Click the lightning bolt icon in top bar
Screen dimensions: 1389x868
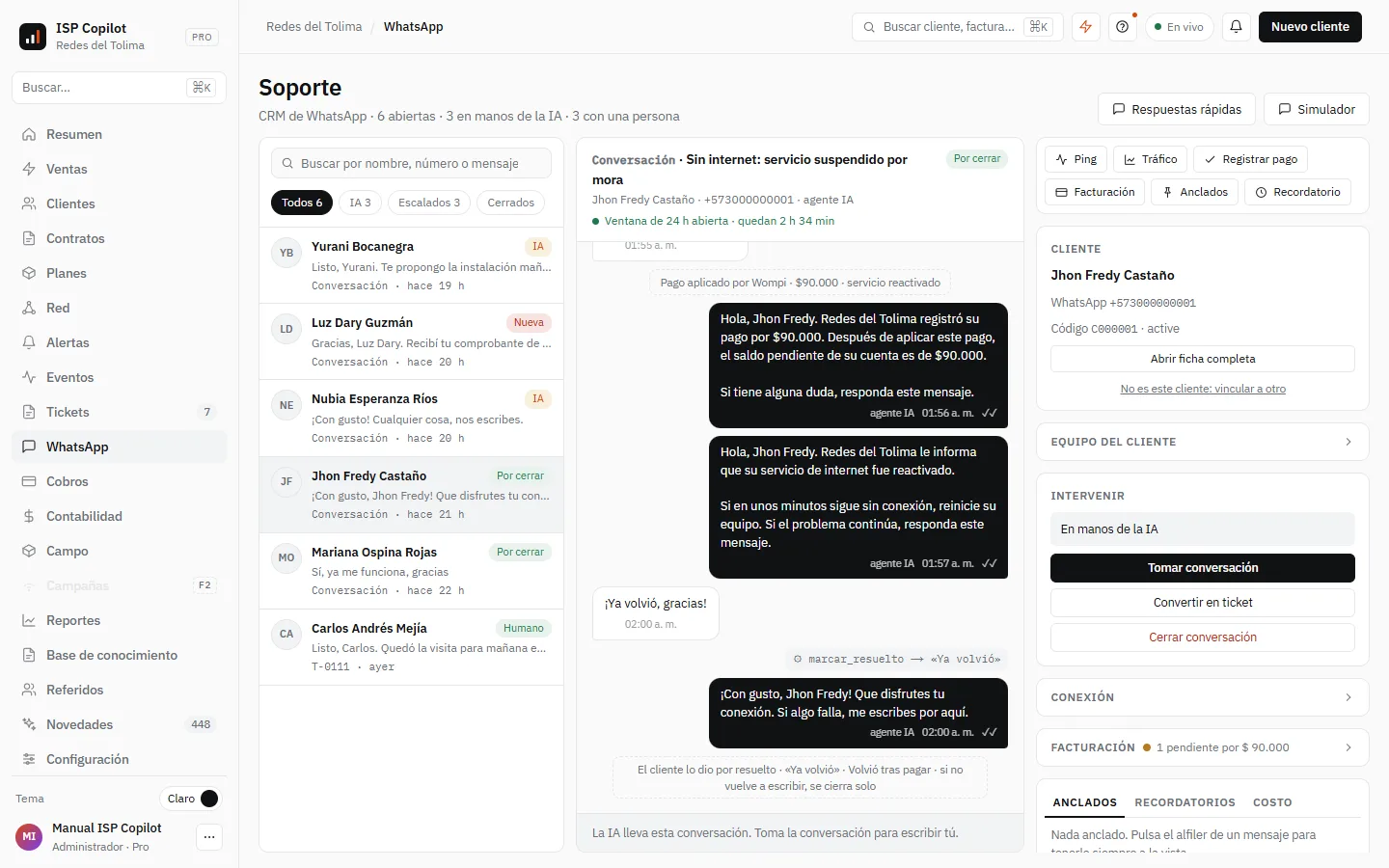[1086, 27]
